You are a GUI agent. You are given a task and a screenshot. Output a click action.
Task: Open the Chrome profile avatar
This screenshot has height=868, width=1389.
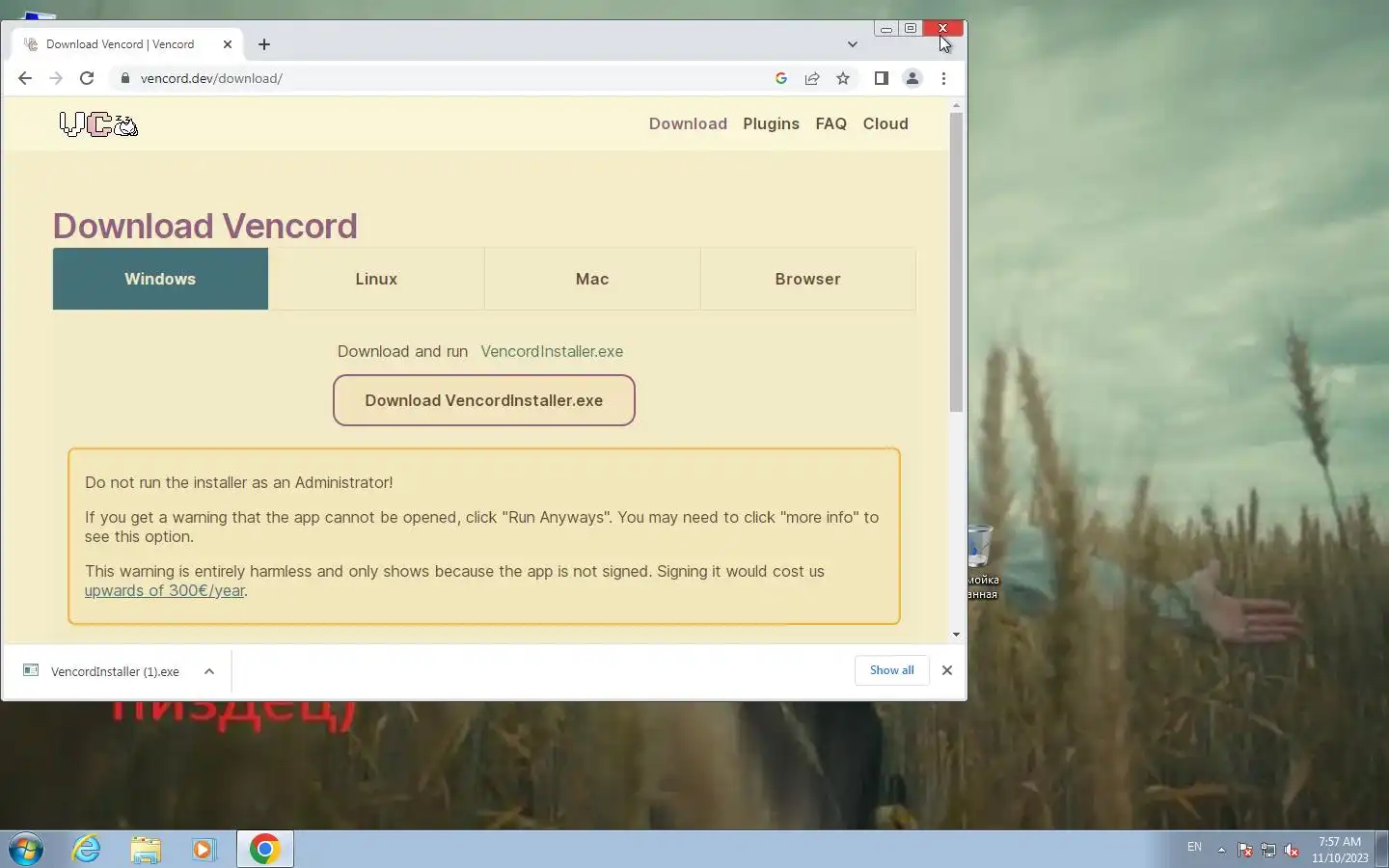[x=912, y=78]
